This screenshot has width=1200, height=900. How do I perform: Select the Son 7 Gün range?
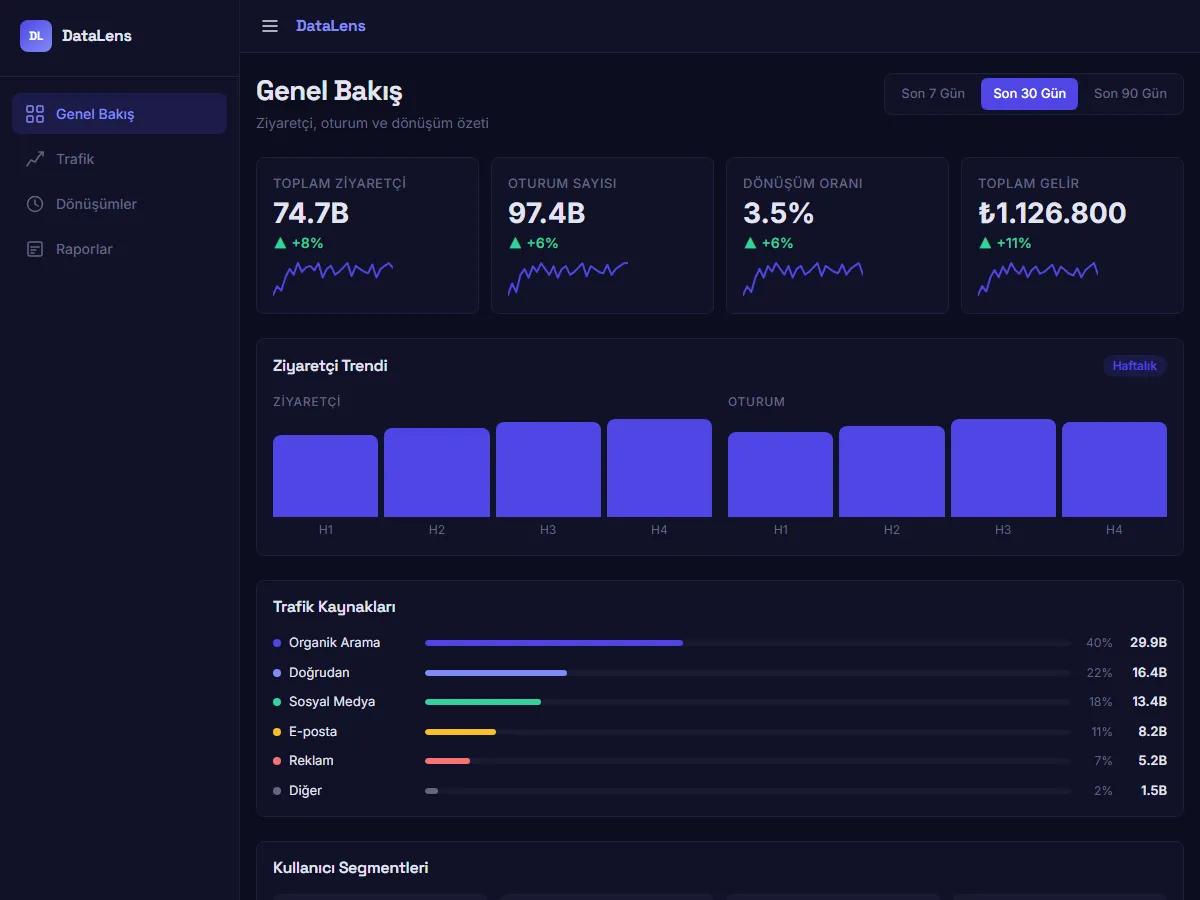point(933,94)
